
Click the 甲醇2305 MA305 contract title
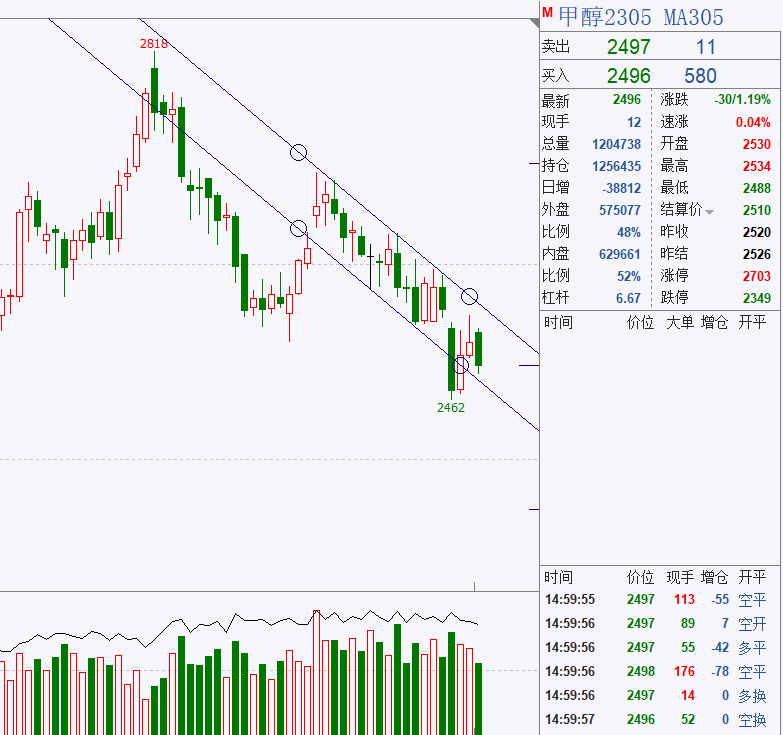pos(640,17)
